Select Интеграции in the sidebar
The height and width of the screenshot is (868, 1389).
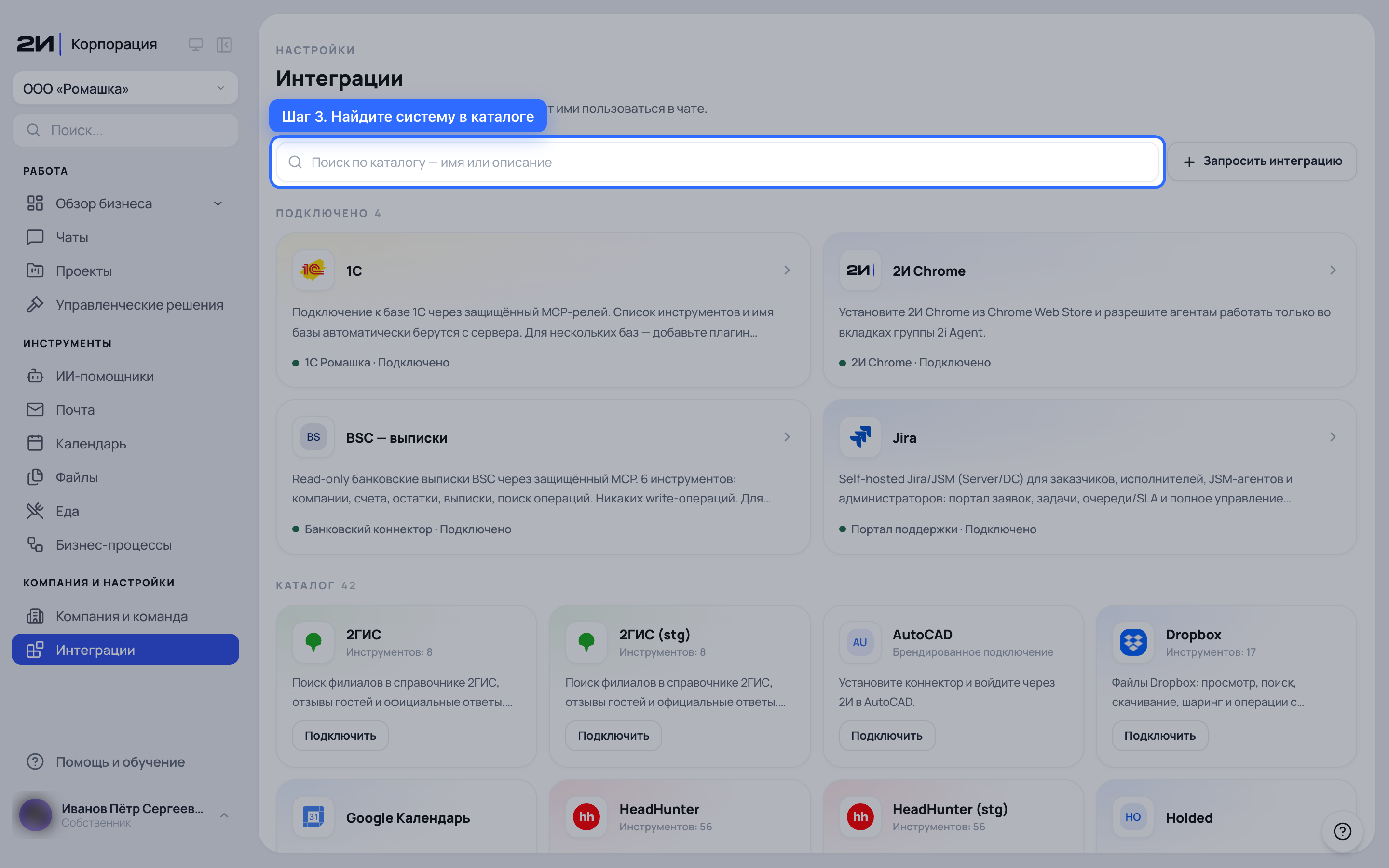(125, 649)
